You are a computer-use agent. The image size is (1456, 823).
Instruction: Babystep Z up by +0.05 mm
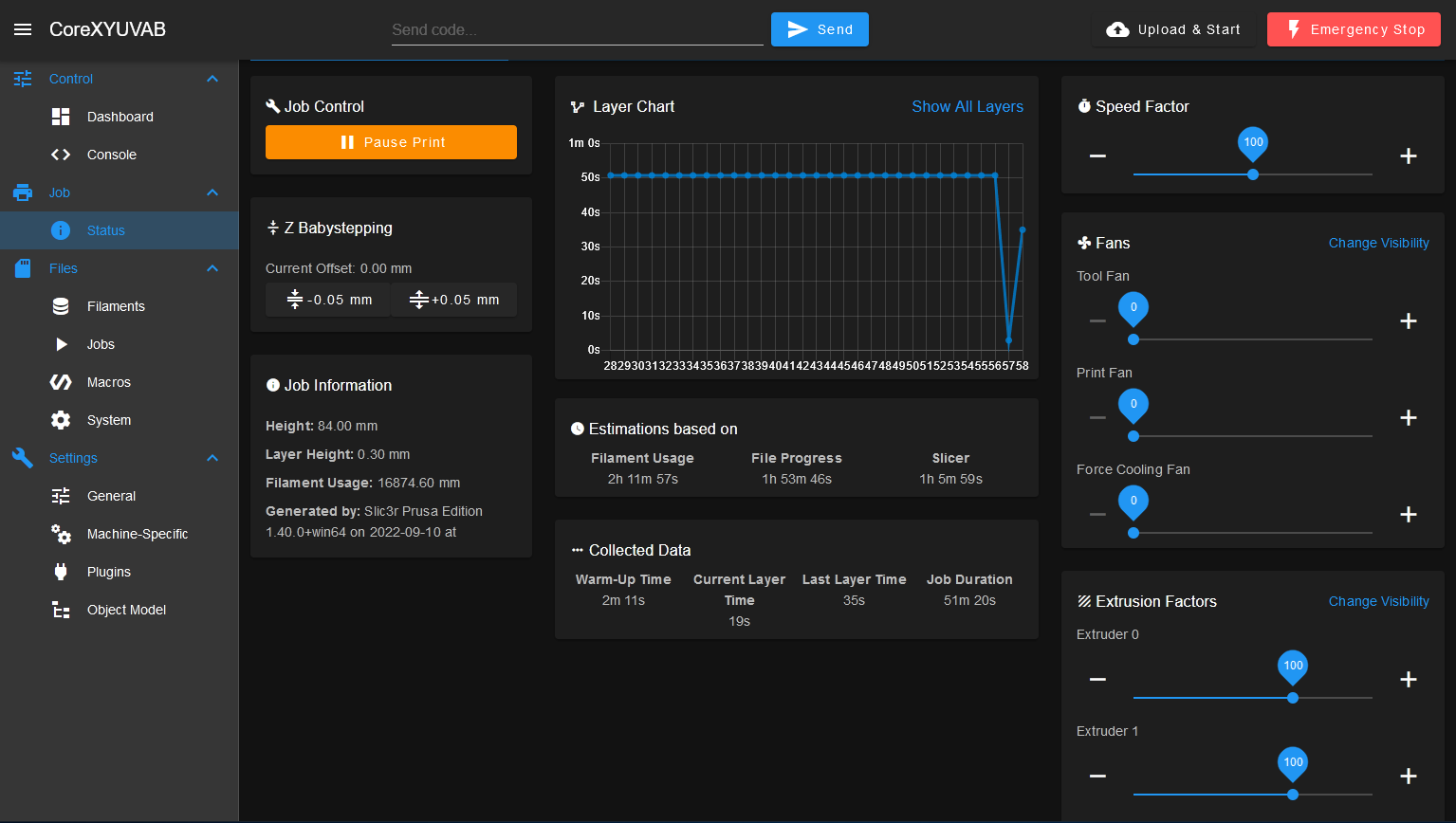click(x=454, y=300)
